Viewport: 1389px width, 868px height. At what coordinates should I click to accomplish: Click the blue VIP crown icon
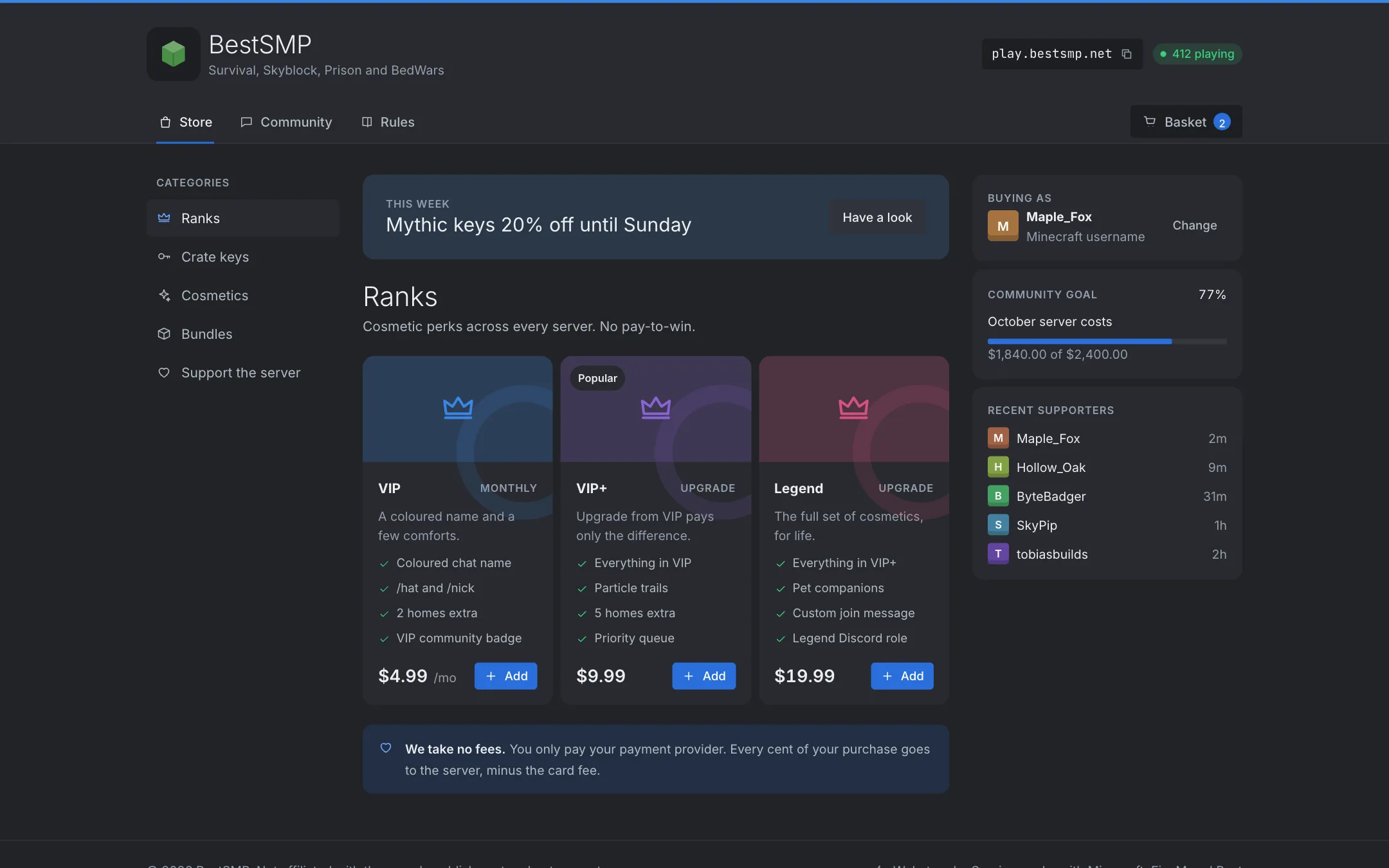pyautogui.click(x=458, y=408)
